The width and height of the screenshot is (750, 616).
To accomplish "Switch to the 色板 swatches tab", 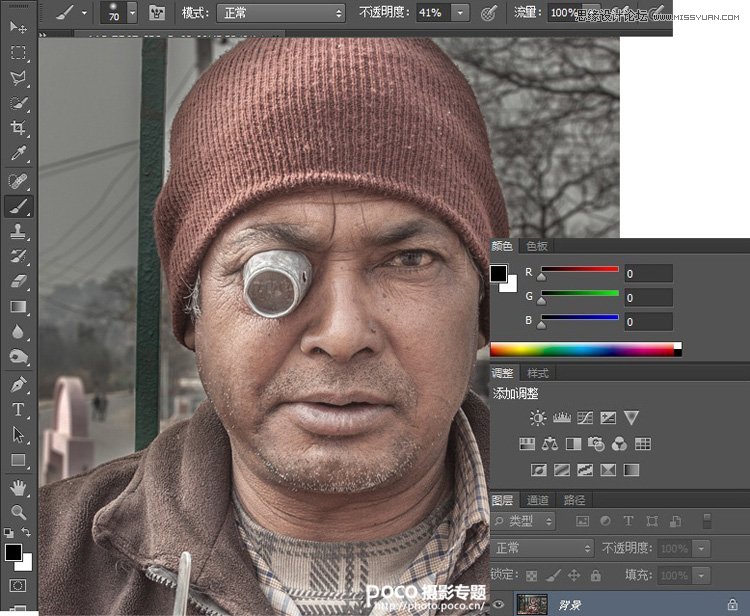I will (537, 246).
